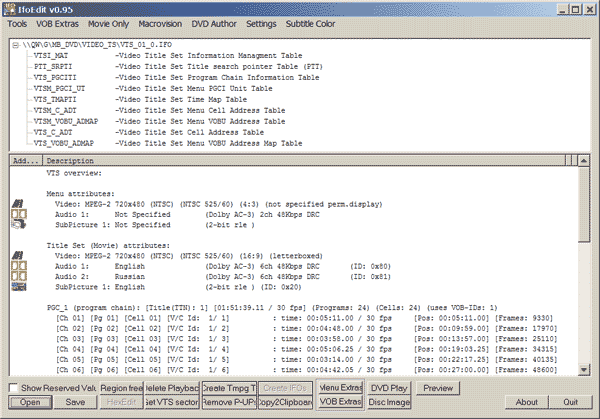This screenshot has width=600, height=419.
Task: Click the Get VTS sectors button
Action: pos(172,402)
